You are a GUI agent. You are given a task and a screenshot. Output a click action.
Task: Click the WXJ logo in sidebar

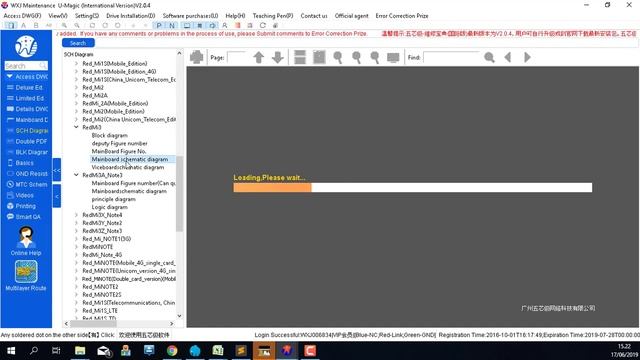pos(26,46)
